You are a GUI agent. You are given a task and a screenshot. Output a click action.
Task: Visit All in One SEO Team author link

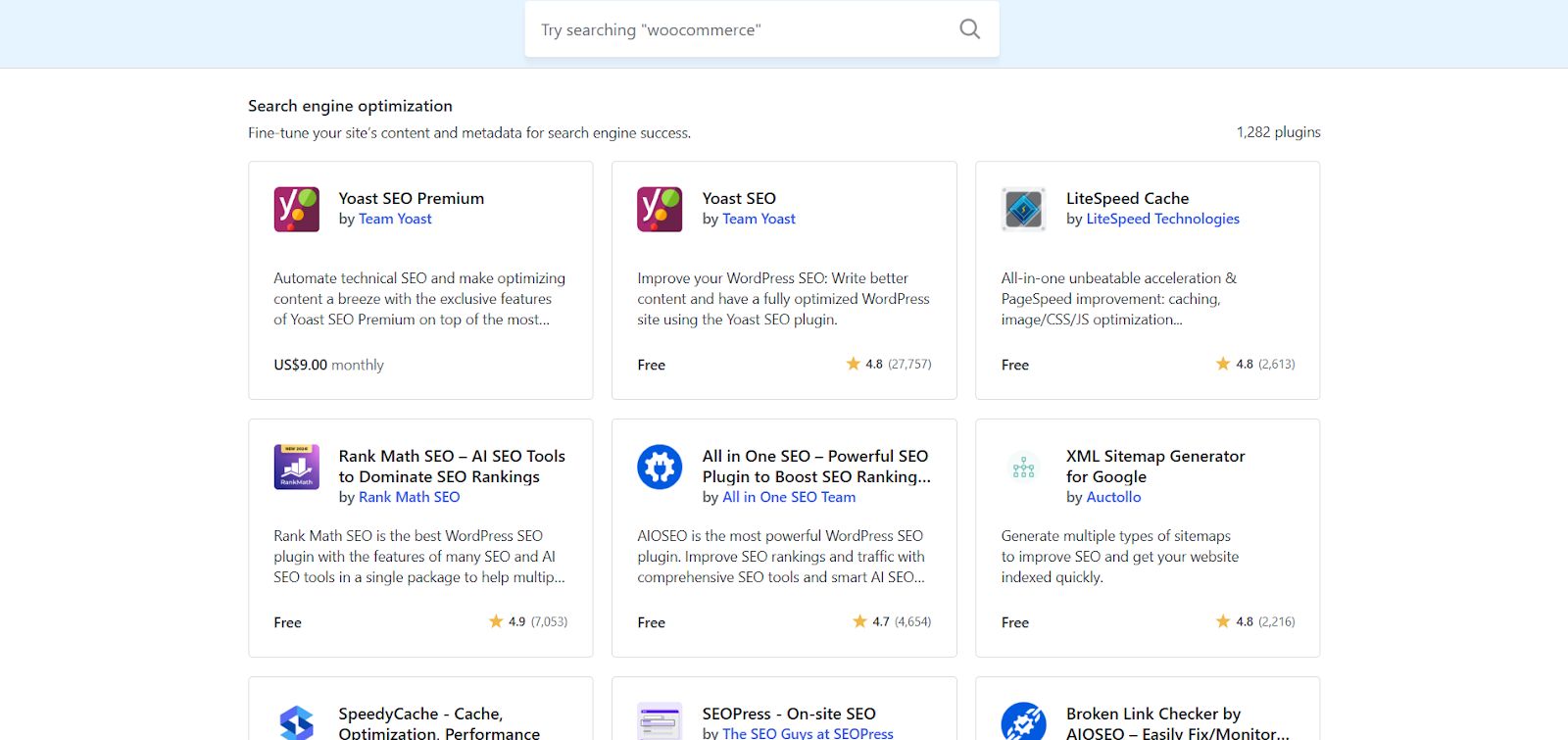[x=789, y=497]
